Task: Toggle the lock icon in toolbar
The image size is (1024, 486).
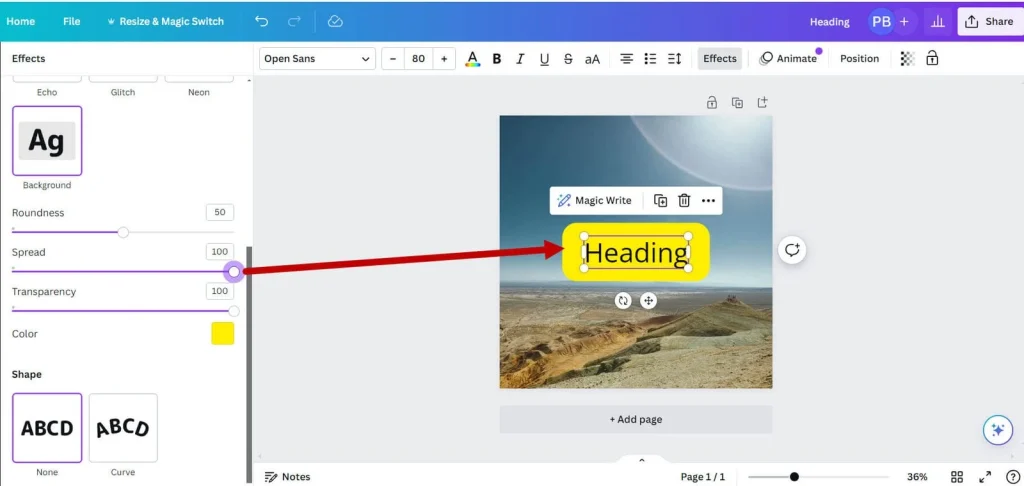Action: click(932, 59)
